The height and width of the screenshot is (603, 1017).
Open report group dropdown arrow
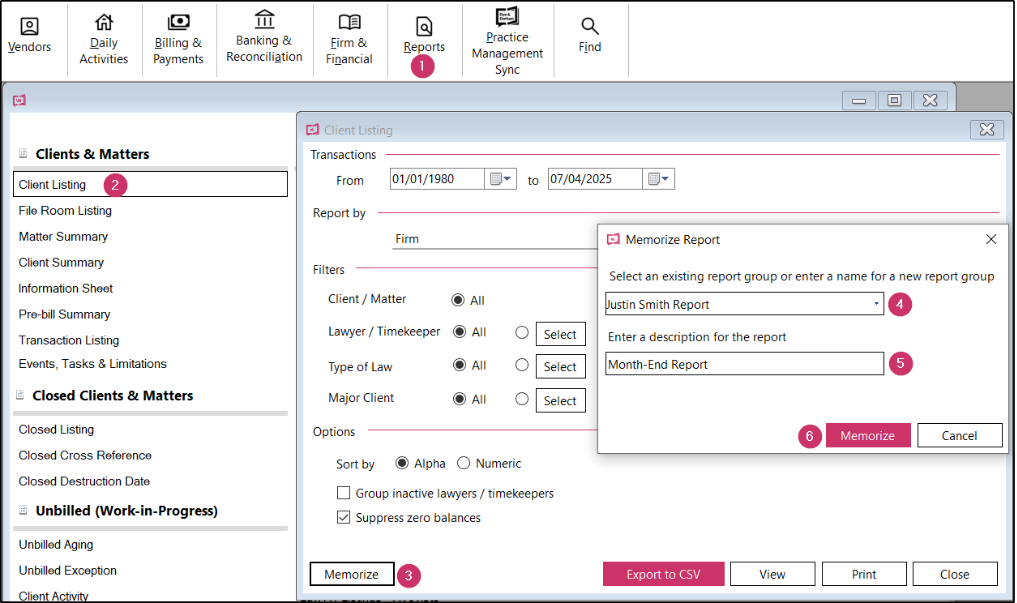pos(876,303)
